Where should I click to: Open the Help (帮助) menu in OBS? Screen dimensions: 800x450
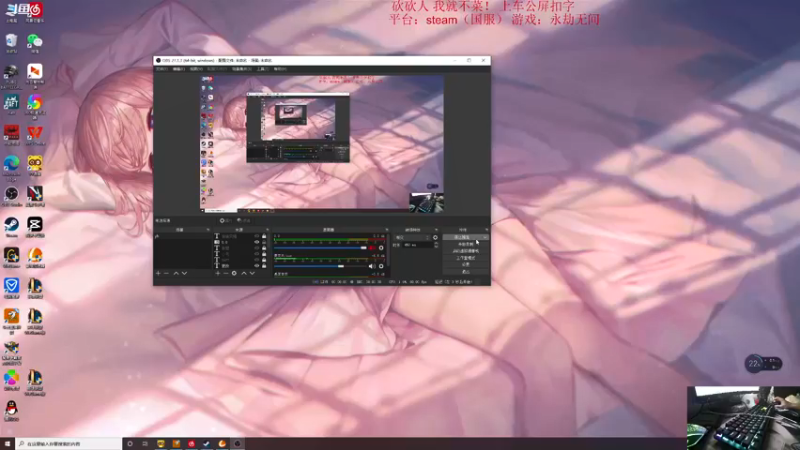click(x=280, y=69)
